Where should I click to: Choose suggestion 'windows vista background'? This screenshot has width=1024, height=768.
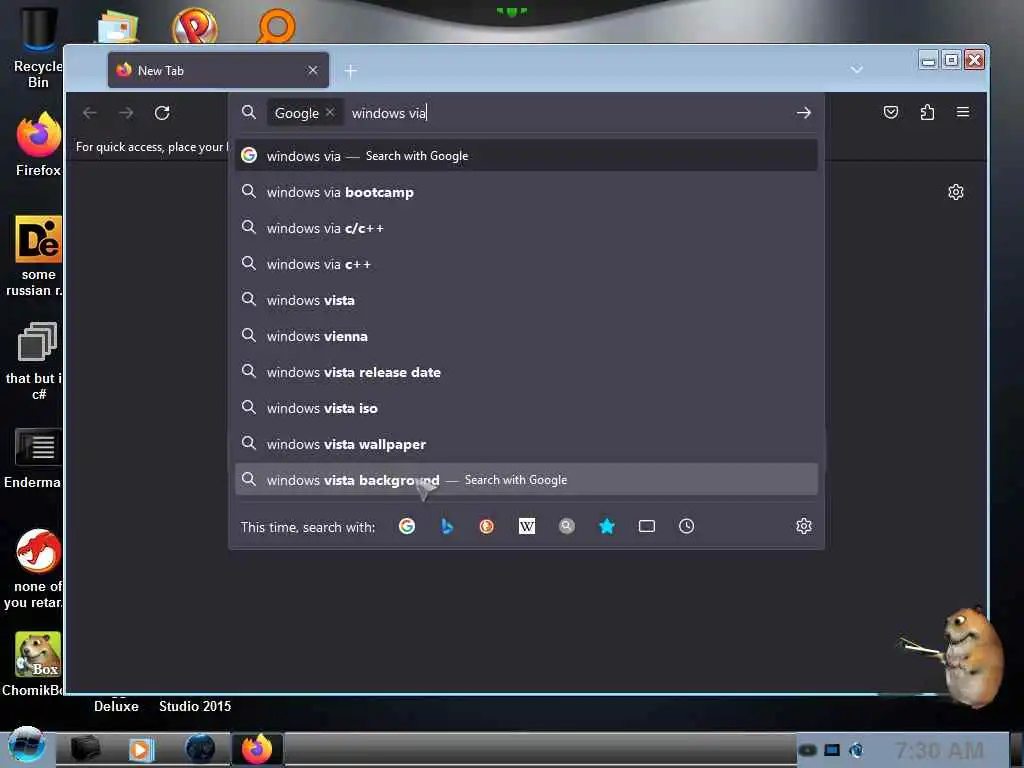pos(526,479)
